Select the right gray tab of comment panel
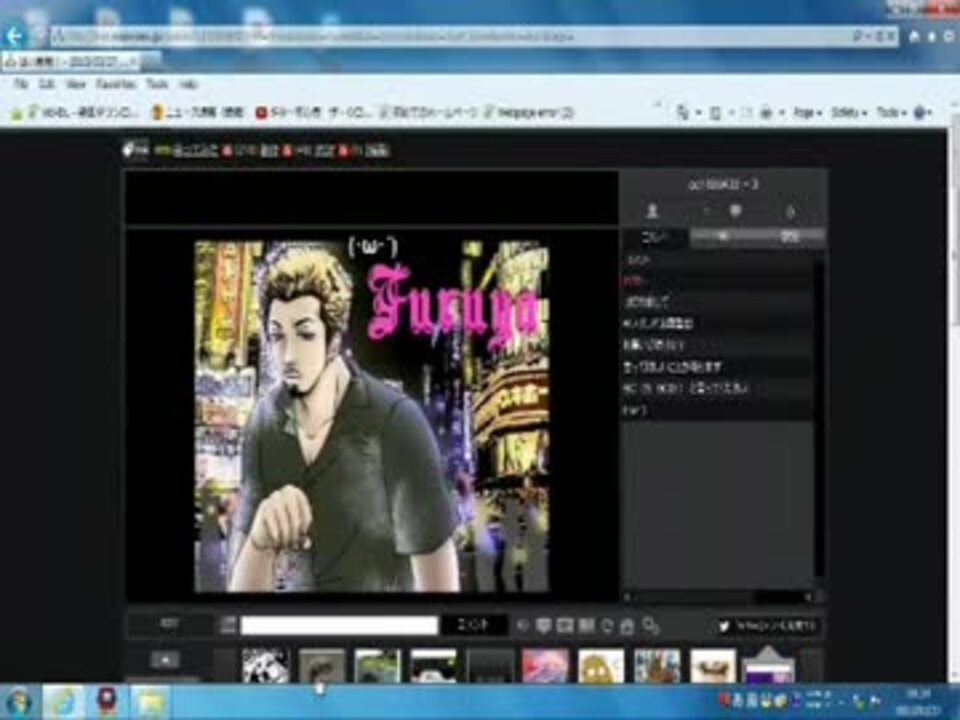The height and width of the screenshot is (720, 960). point(790,238)
